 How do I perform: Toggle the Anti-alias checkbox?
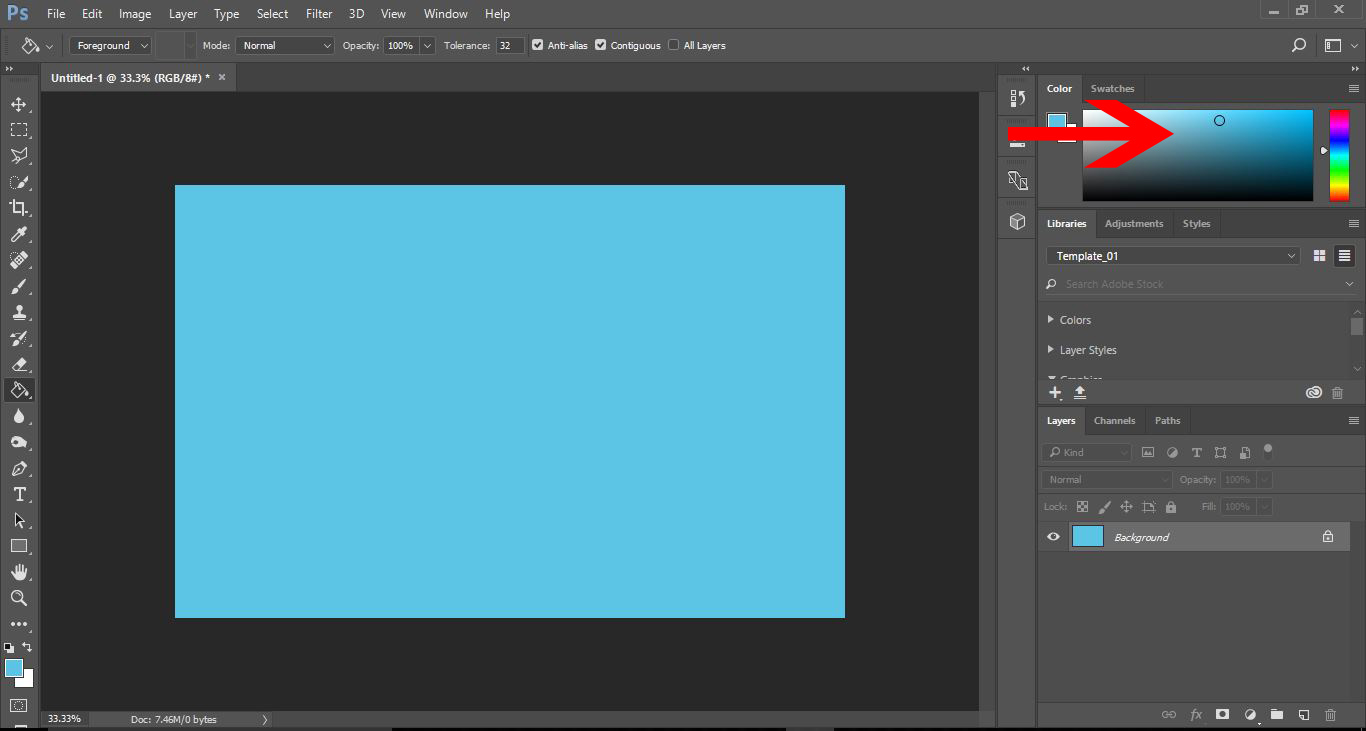538,45
